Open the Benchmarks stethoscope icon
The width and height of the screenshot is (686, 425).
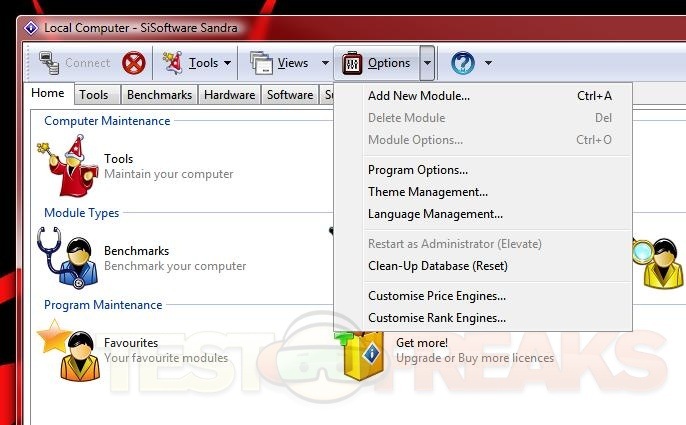[x=68, y=258]
